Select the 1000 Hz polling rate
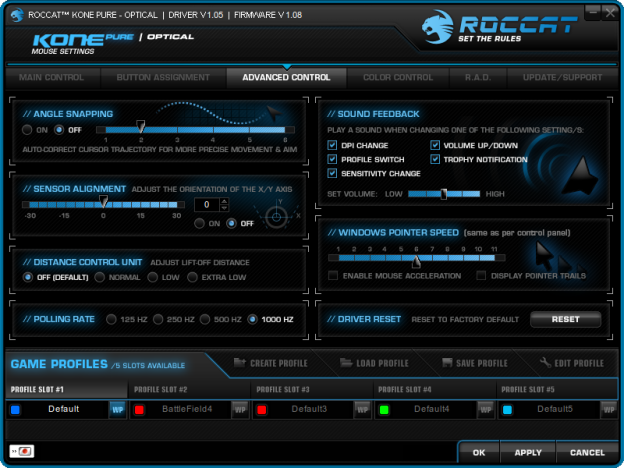The width and height of the screenshot is (624, 468). pos(252,319)
